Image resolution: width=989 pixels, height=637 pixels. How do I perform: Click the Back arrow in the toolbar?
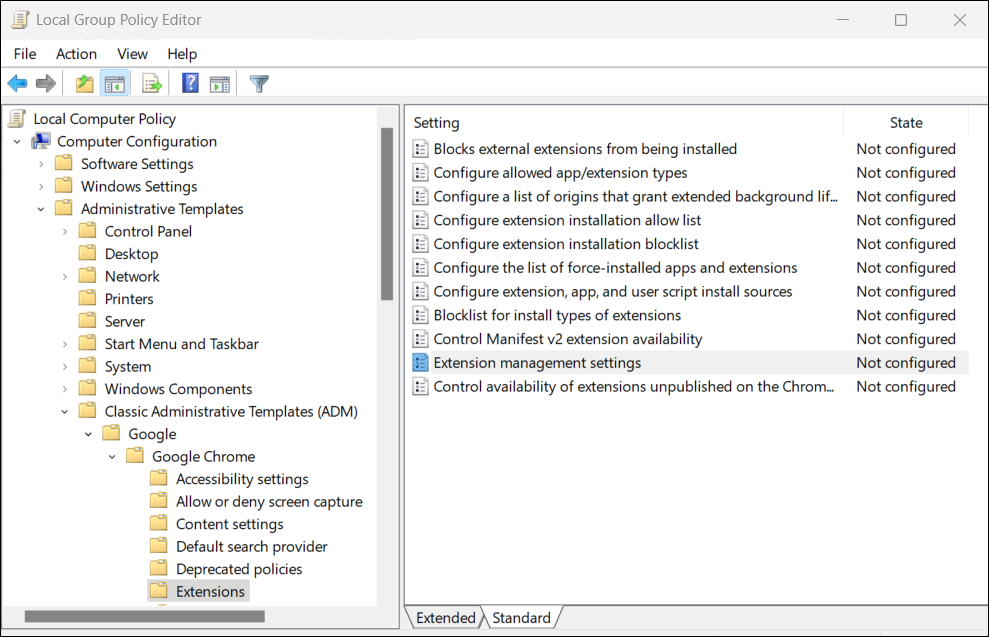[x=18, y=84]
